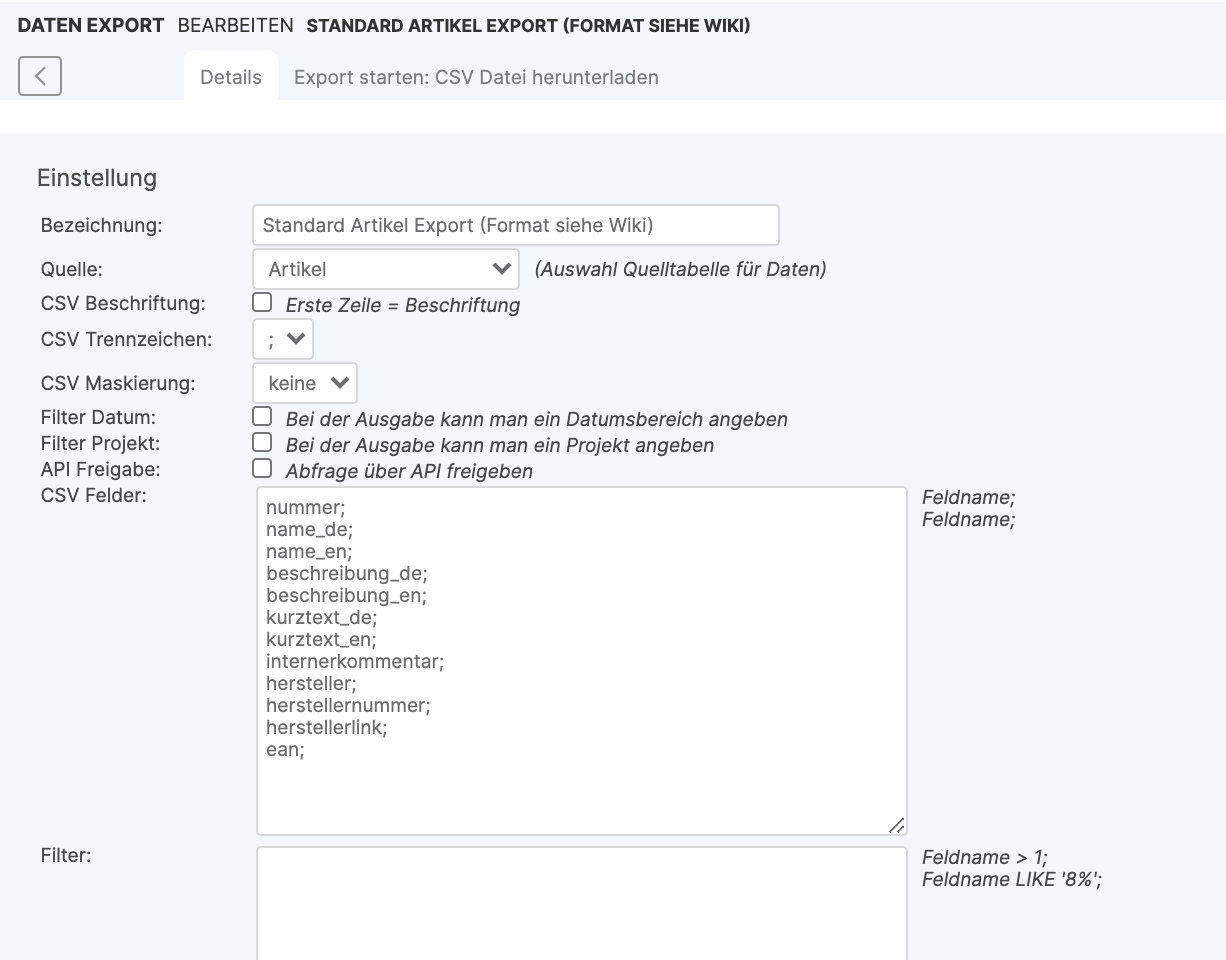Toggle the Filter Datum checkbox

(262, 416)
